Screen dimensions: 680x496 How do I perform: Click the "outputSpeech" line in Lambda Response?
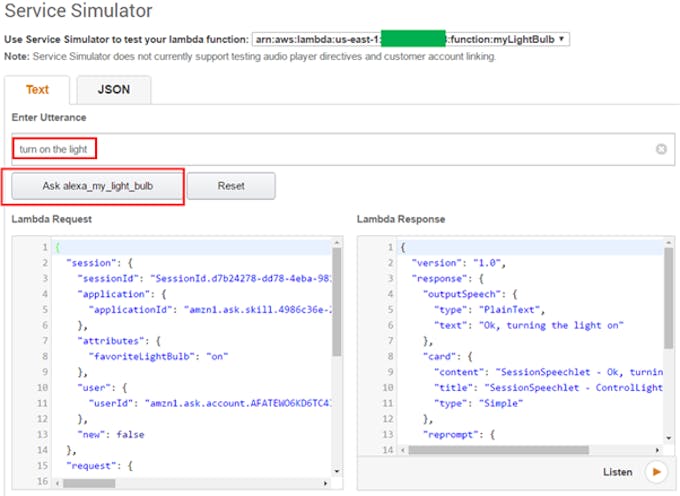pyautogui.click(x=470, y=294)
